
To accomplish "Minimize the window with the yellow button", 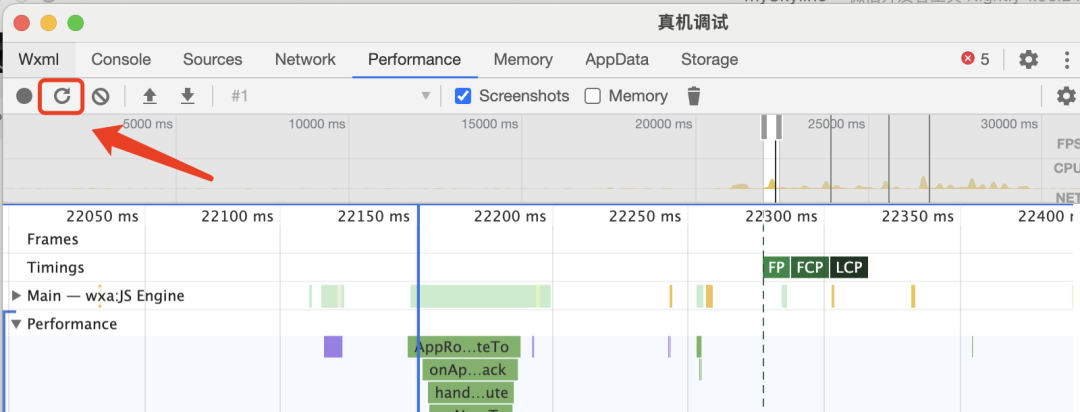I will tap(48, 23).
